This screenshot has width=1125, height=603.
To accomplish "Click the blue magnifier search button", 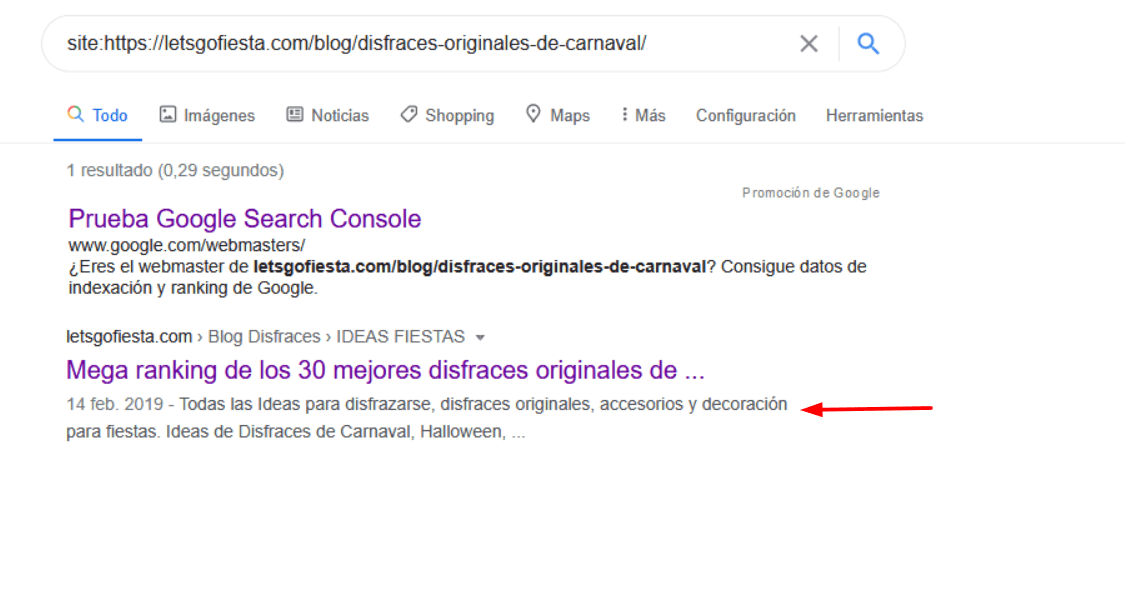I will pyautogui.click(x=868, y=44).
